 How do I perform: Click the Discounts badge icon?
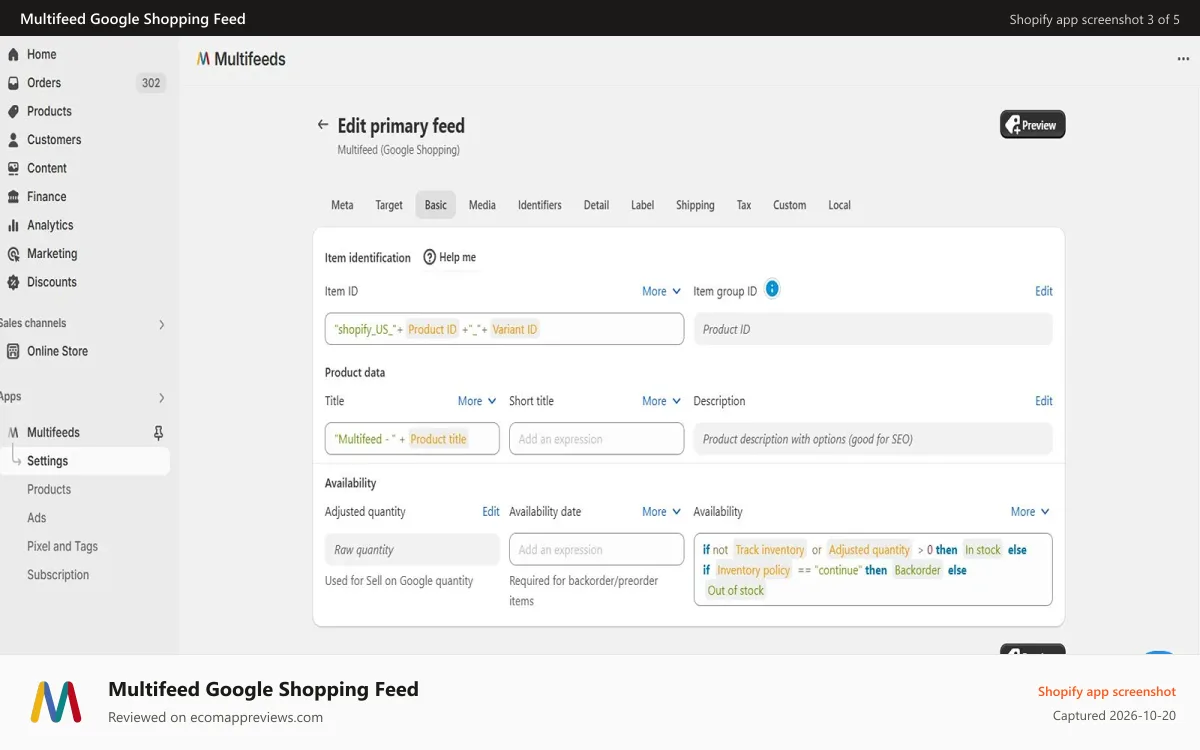point(13,282)
